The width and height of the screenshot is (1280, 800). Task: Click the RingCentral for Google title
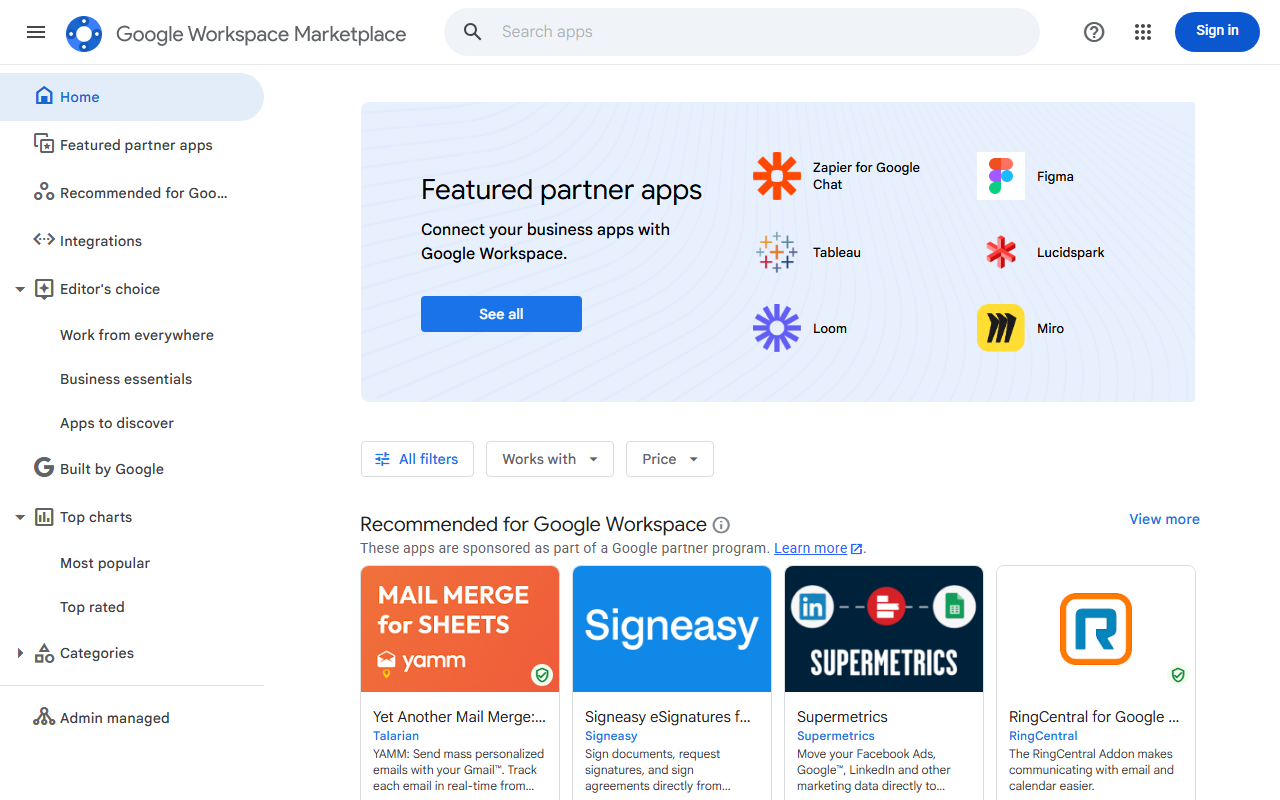click(1094, 717)
